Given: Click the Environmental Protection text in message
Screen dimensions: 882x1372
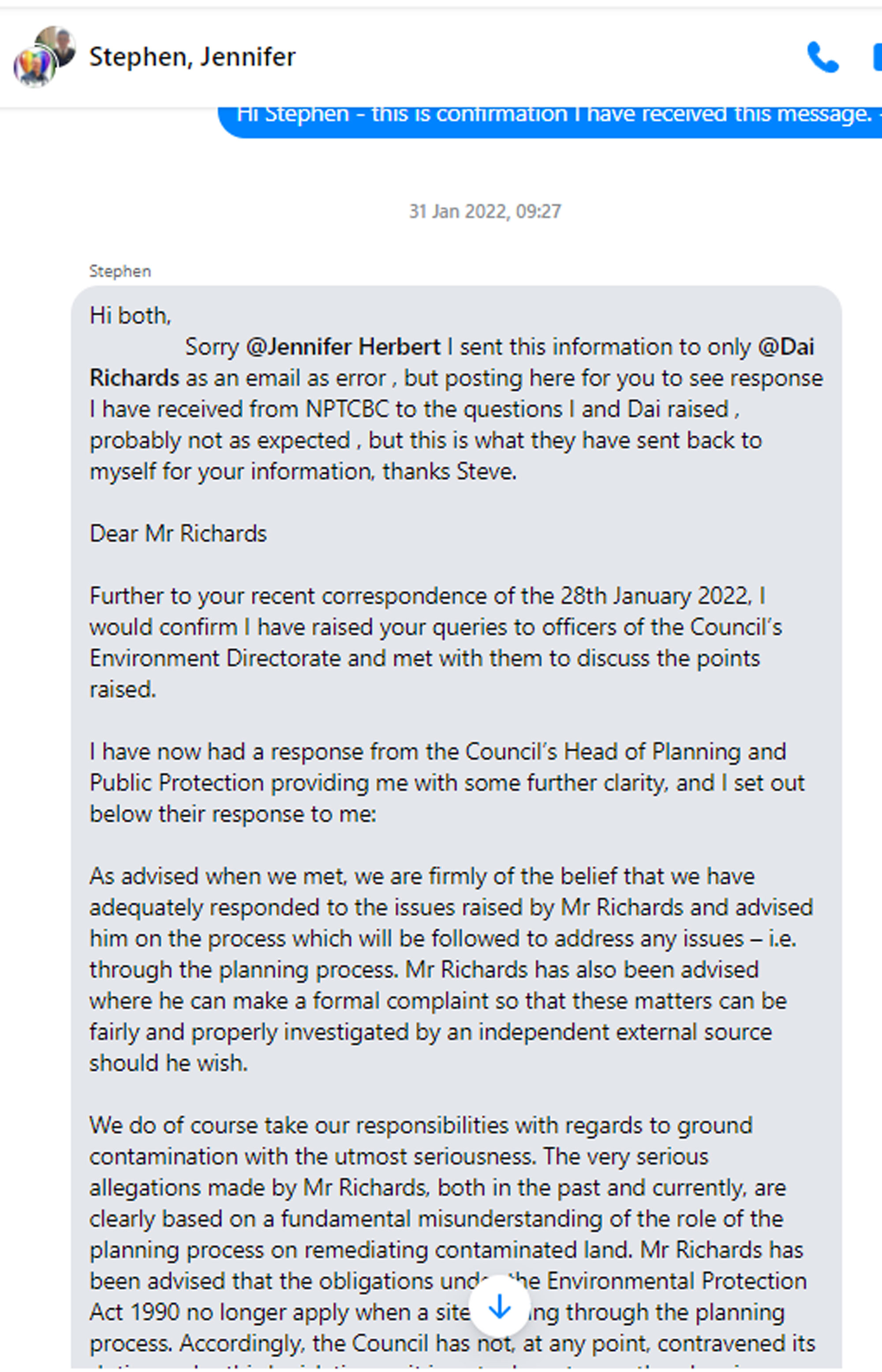Looking at the screenshot, I should click(676, 1281).
